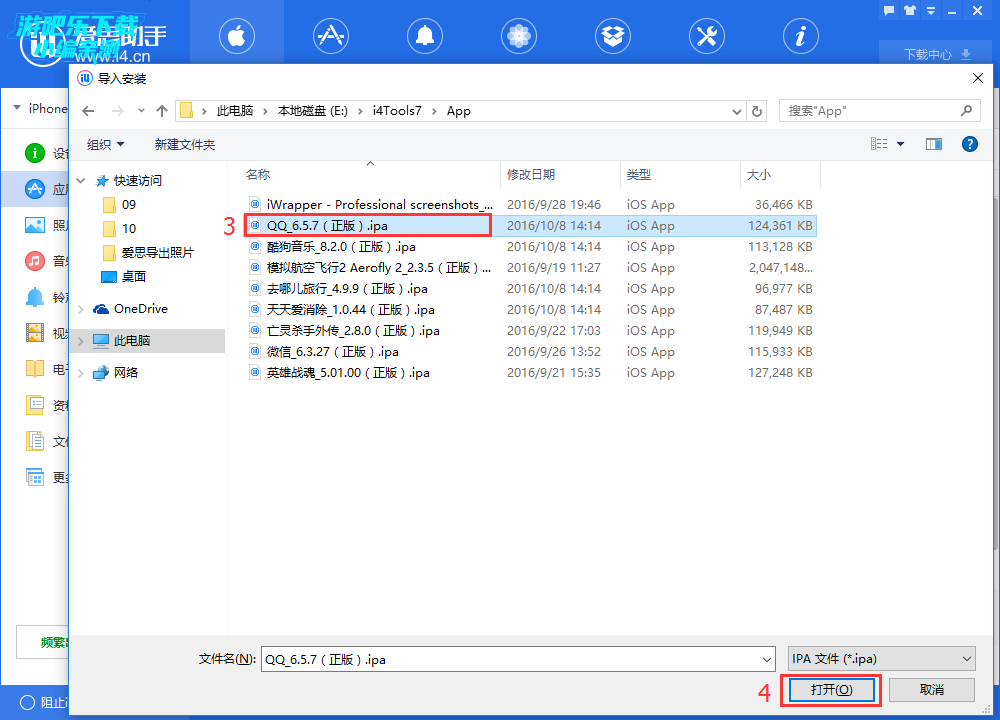Click the 打开(O) button
Viewport: 1000px width, 720px height.
pos(832,690)
